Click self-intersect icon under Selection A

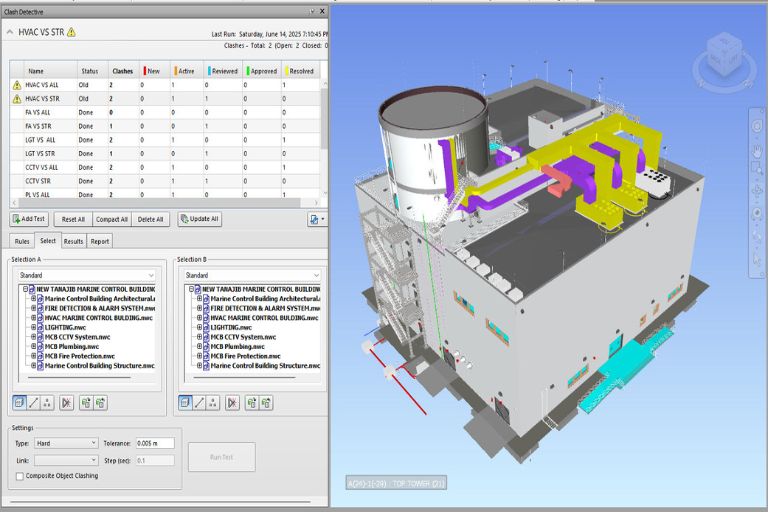(67, 402)
